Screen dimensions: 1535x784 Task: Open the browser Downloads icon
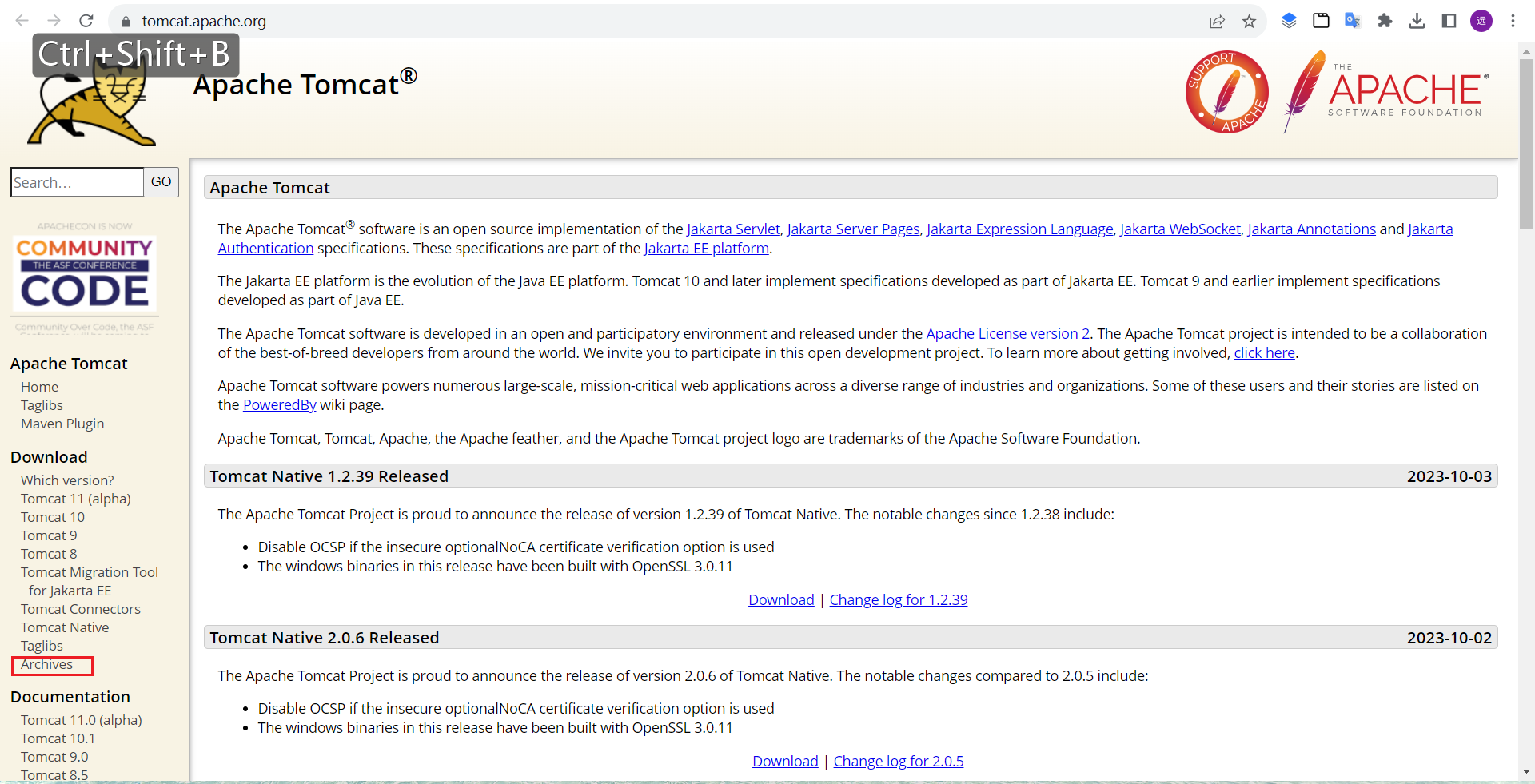[x=1417, y=21]
